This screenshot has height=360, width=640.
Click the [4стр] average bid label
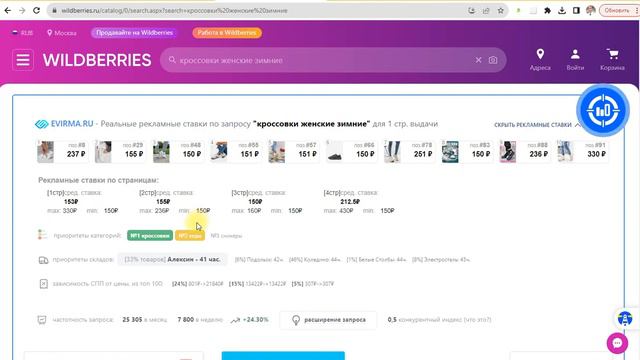tap(351, 193)
